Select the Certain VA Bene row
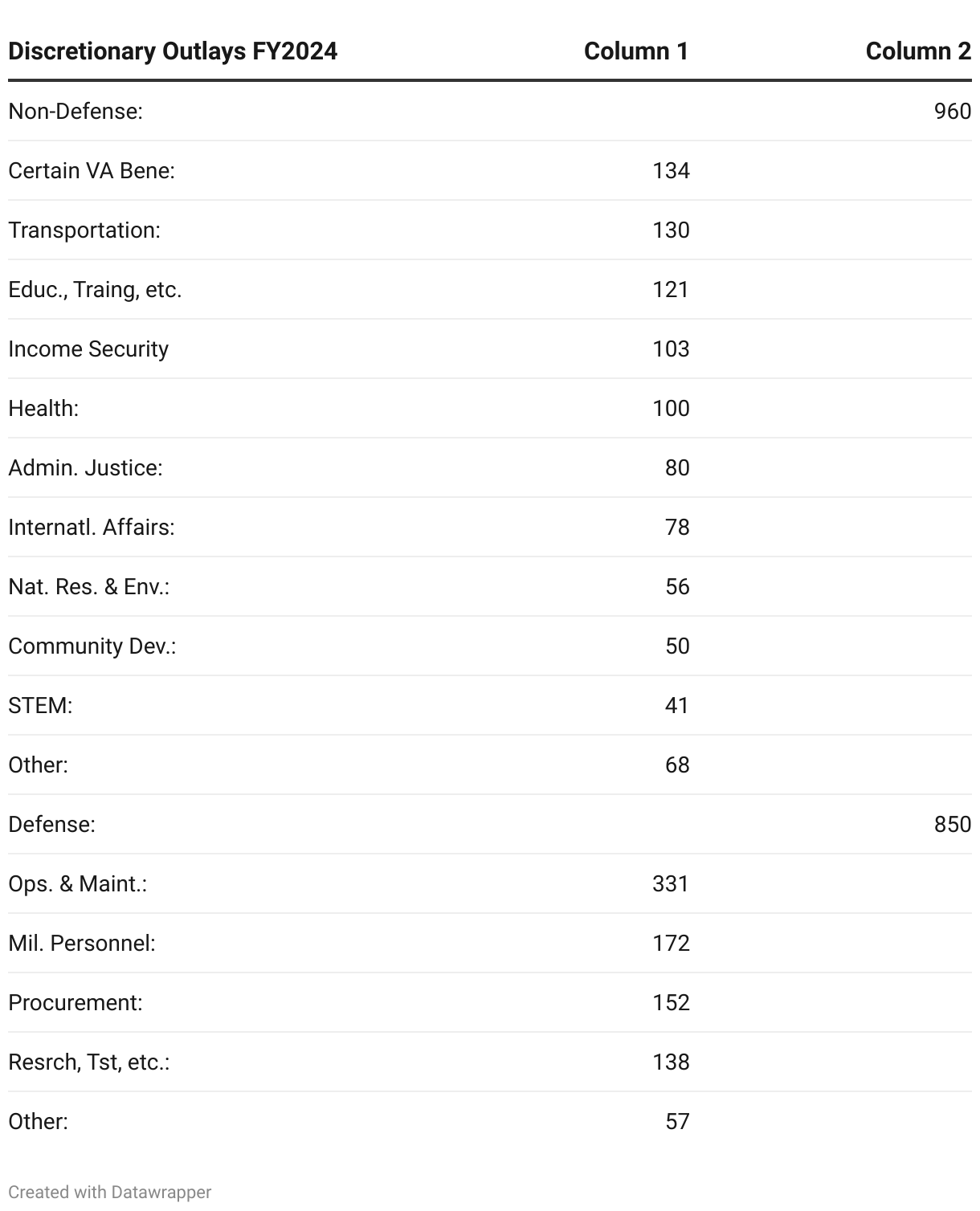Image resolution: width=980 pixels, height=1211 pixels. (x=490, y=170)
